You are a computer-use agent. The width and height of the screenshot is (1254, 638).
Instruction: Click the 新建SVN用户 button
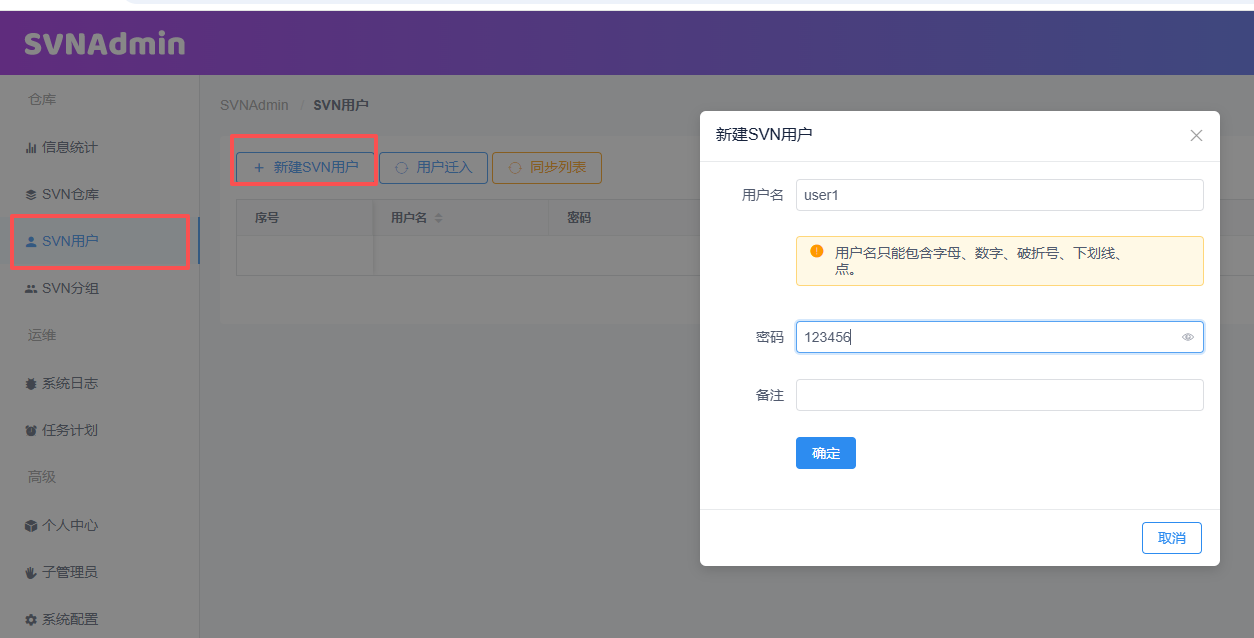coord(306,168)
